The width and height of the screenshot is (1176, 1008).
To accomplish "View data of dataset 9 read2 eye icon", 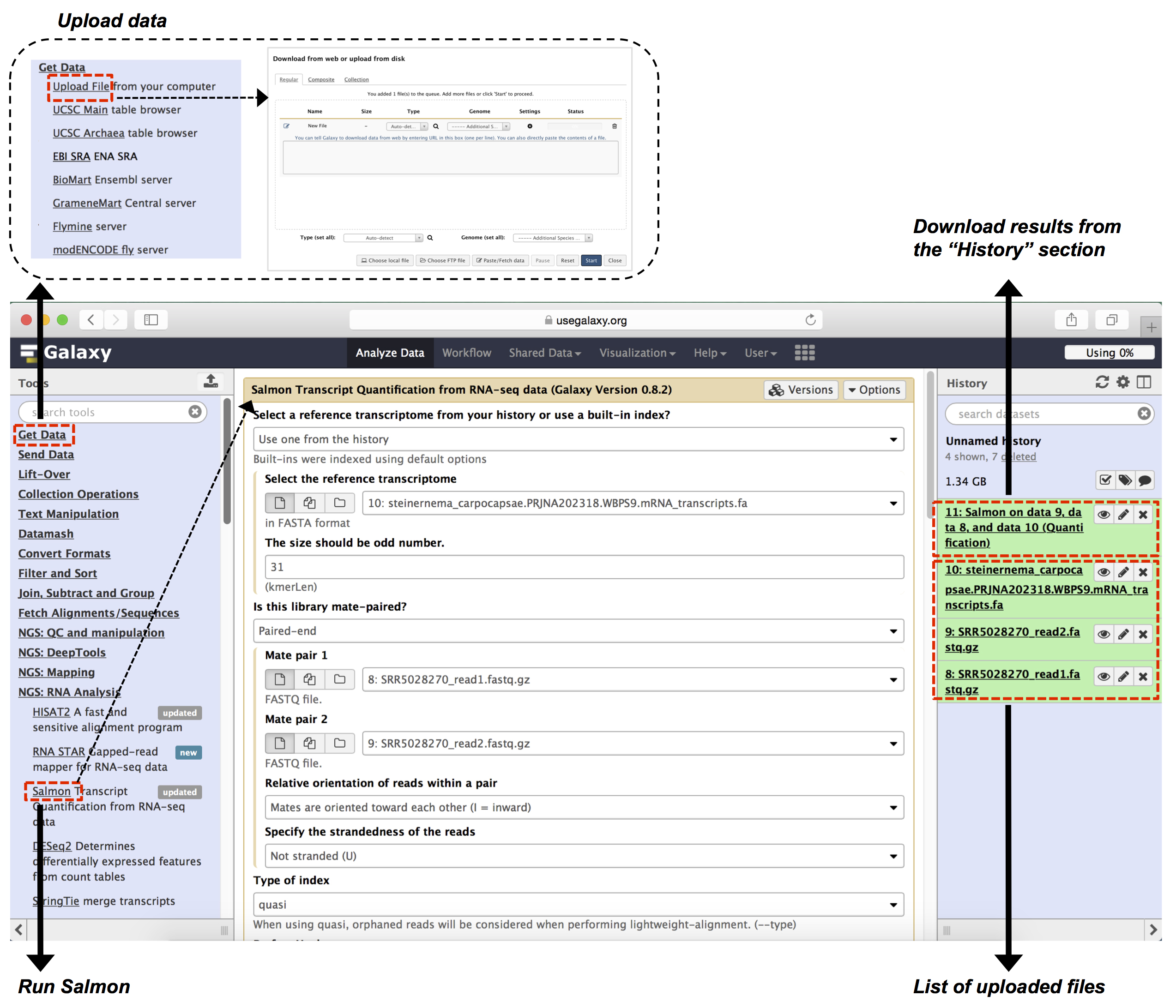I will [x=1104, y=634].
